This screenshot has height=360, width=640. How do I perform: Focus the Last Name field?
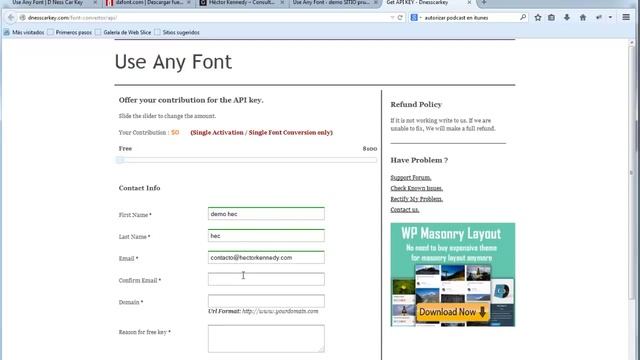pos(266,236)
